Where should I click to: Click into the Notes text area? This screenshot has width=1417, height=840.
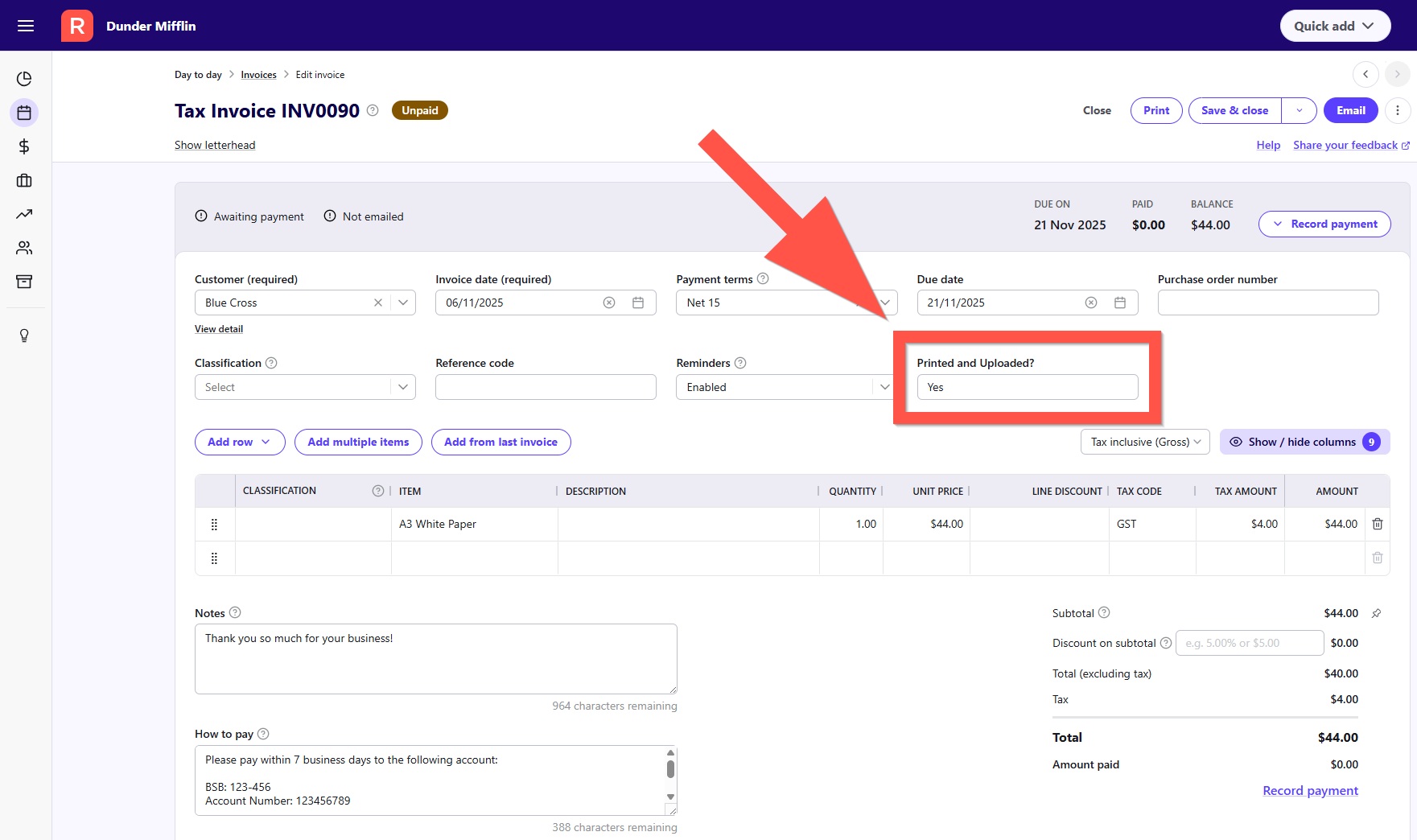pos(435,659)
